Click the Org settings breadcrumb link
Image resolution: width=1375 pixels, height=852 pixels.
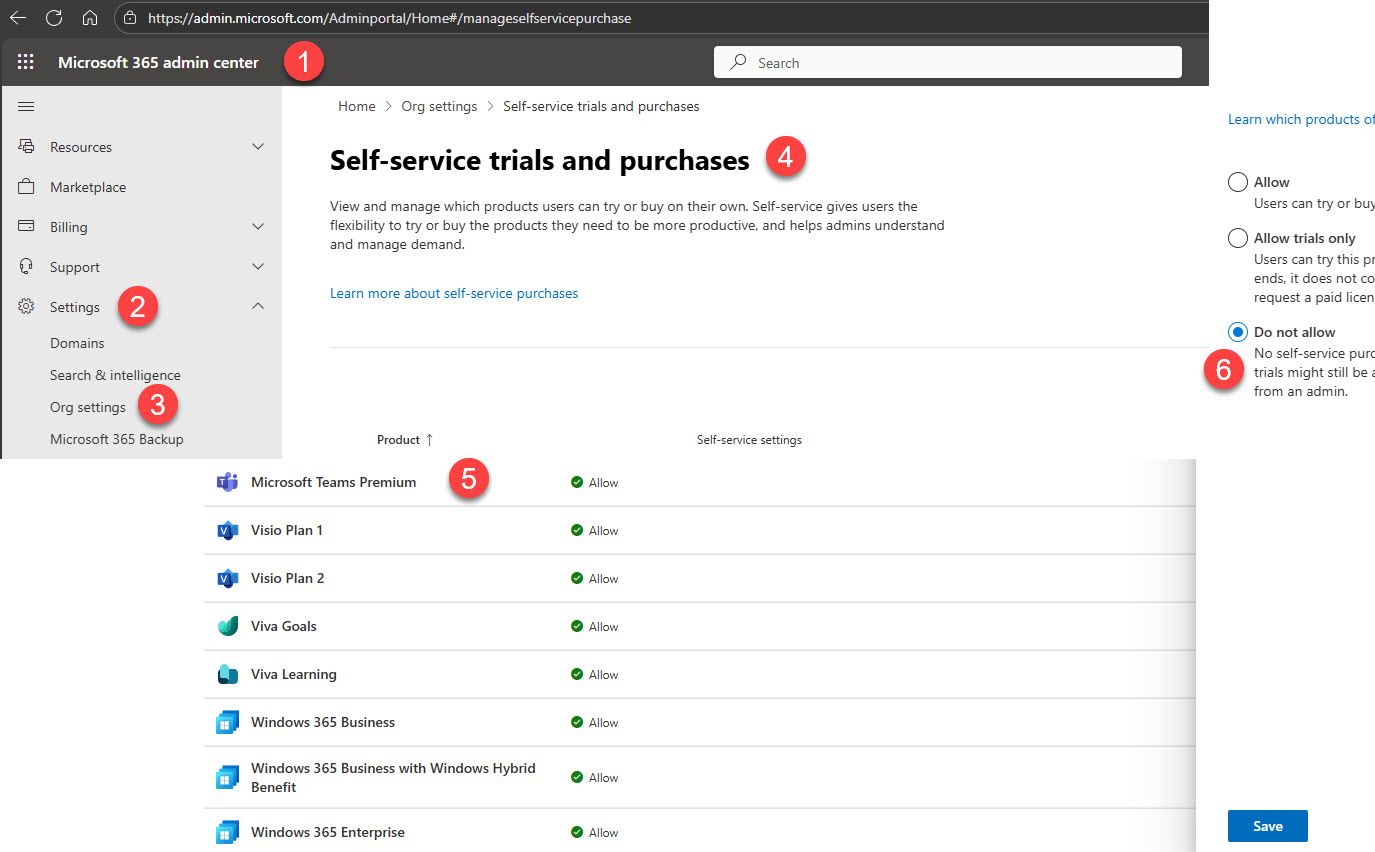pos(439,106)
